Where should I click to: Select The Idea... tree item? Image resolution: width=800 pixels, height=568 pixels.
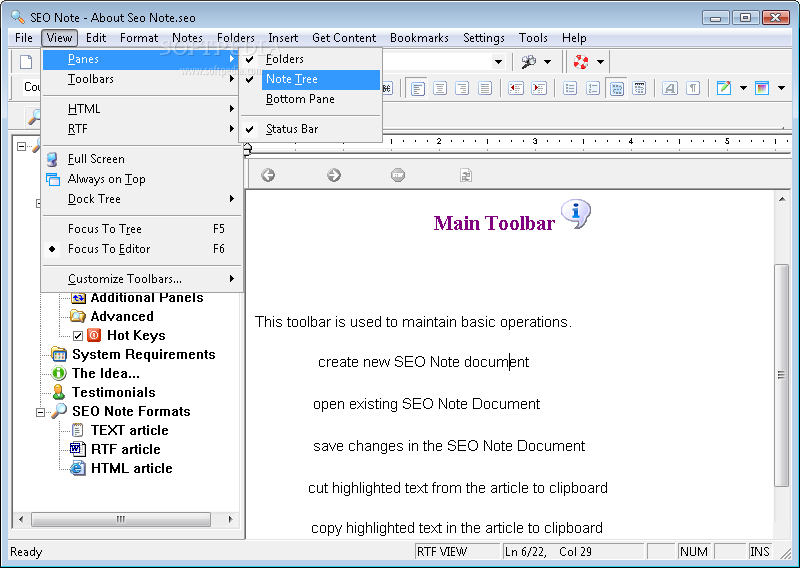click(x=106, y=374)
